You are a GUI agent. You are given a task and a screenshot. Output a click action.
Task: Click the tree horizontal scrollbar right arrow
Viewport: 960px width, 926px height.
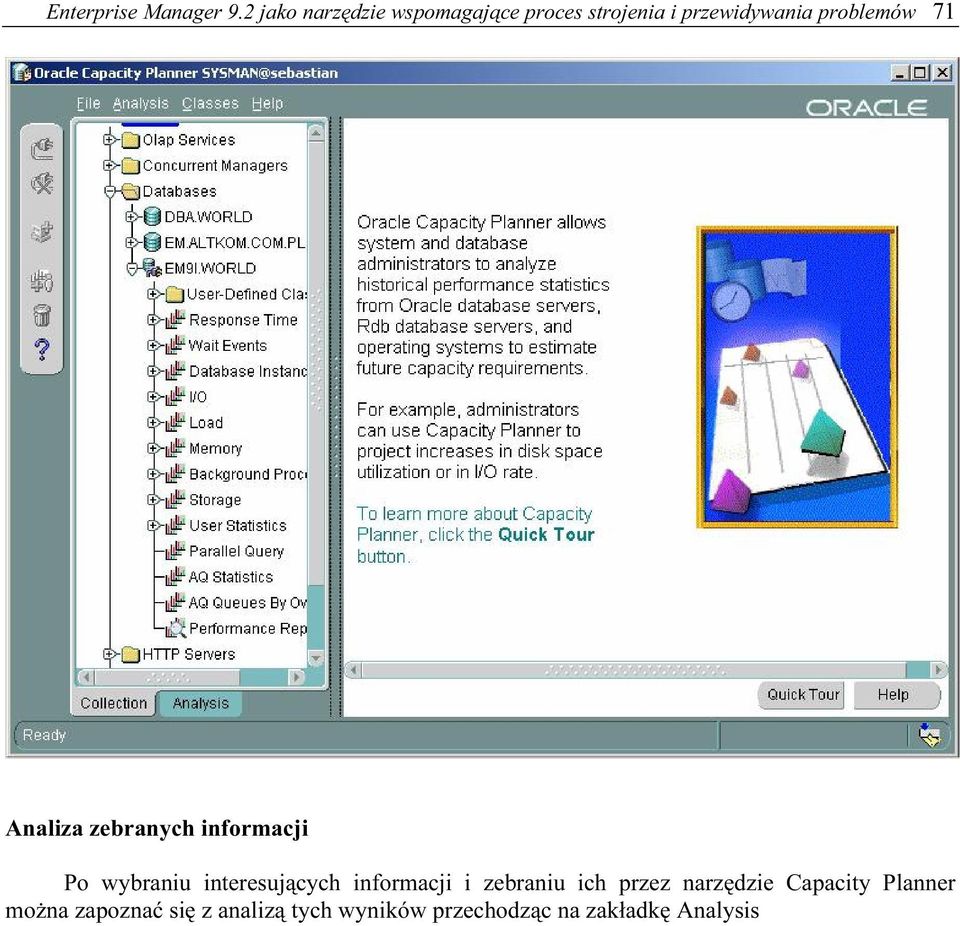coord(296,677)
